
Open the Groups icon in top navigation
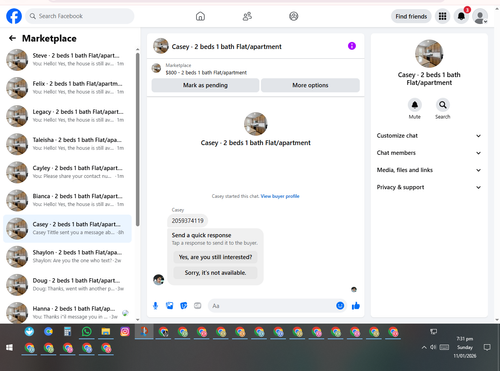(x=293, y=16)
